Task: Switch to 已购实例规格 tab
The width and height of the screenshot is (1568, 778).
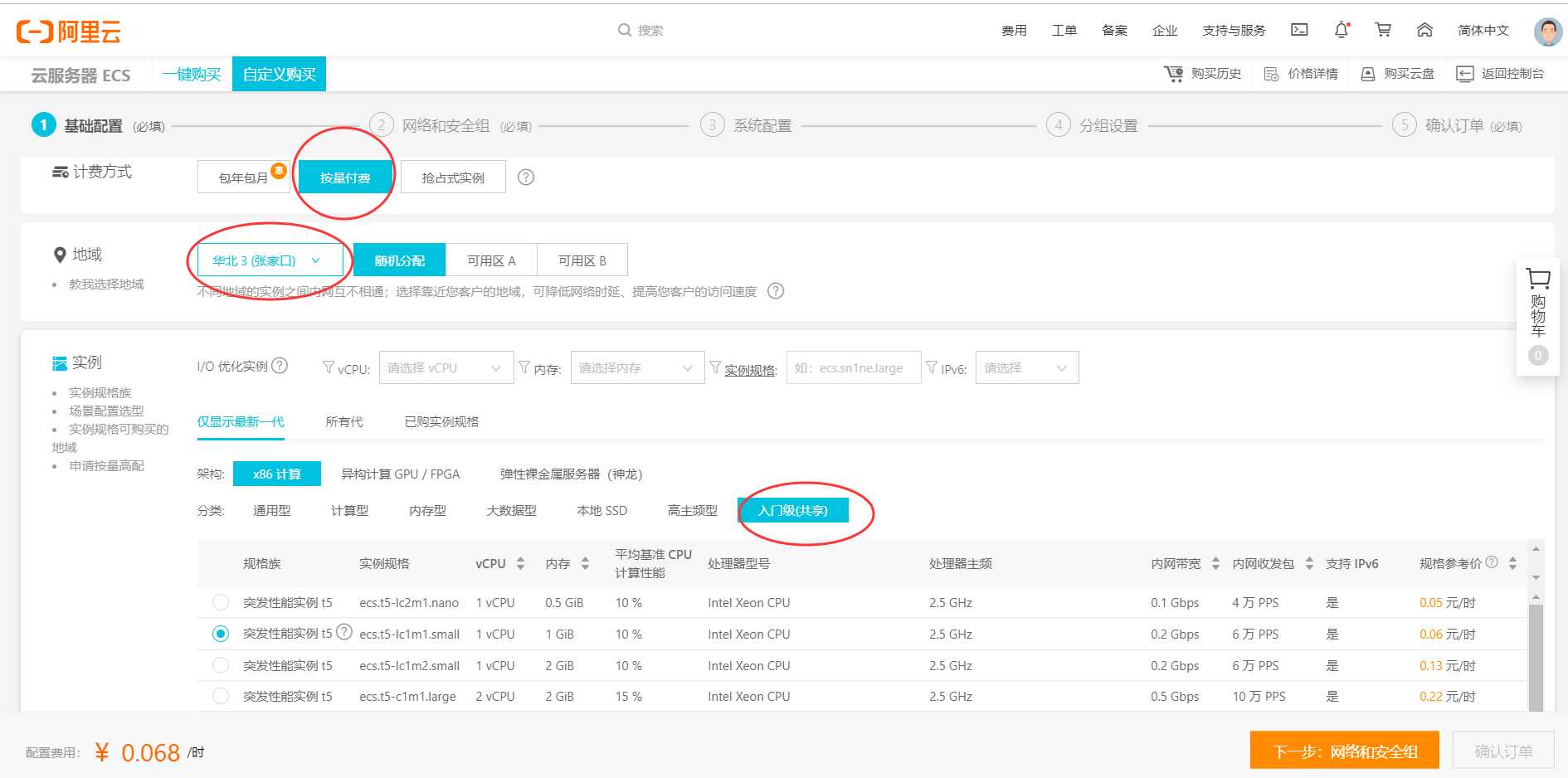Action: pos(441,421)
